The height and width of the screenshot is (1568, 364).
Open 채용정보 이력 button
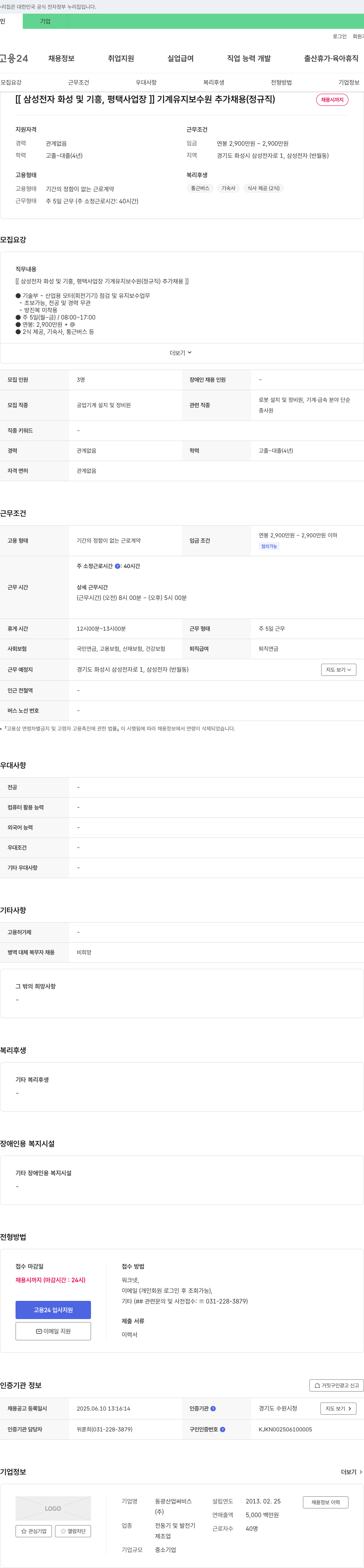[x=326, y=1502]
